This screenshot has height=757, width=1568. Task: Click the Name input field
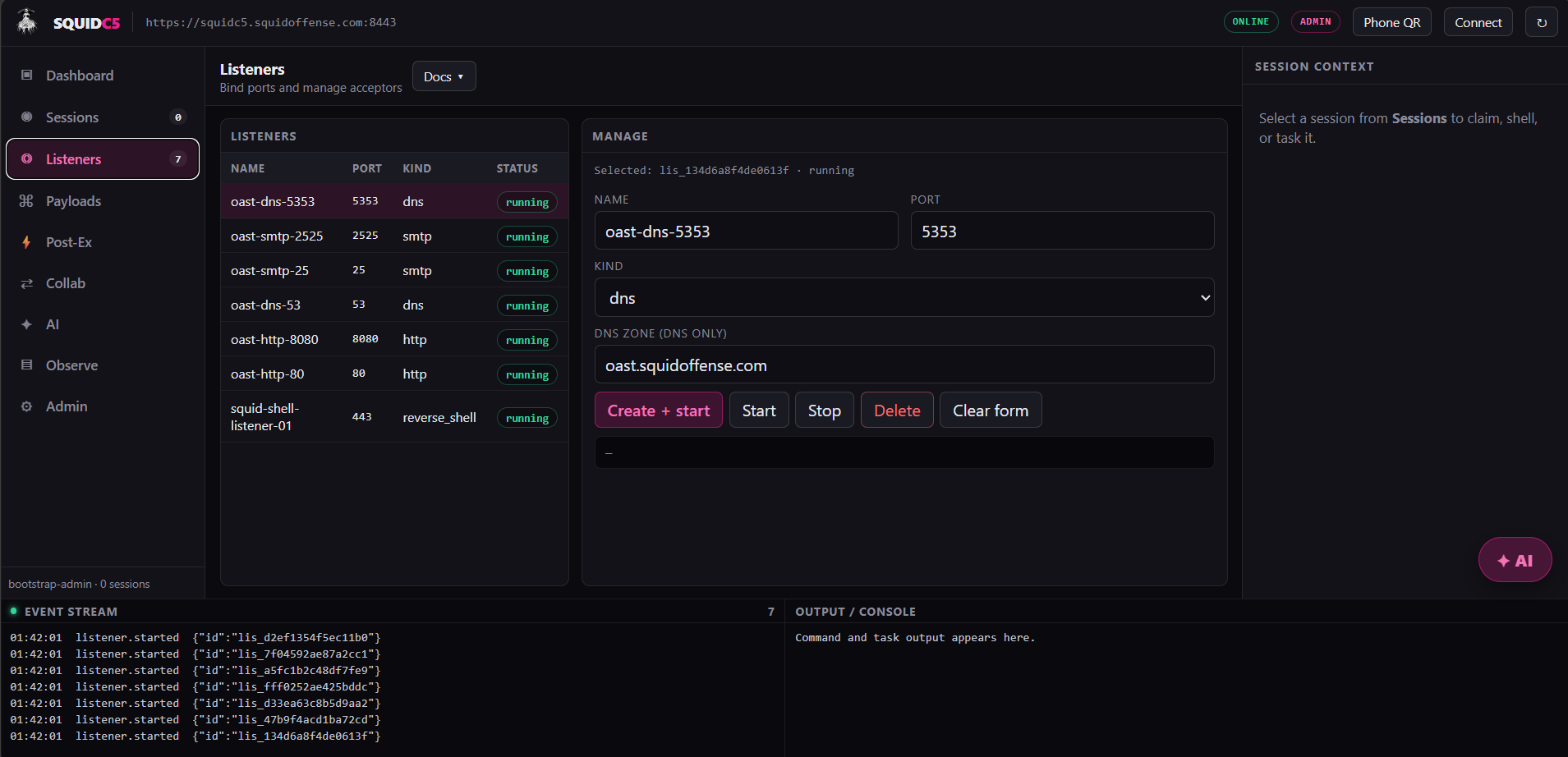746,231
